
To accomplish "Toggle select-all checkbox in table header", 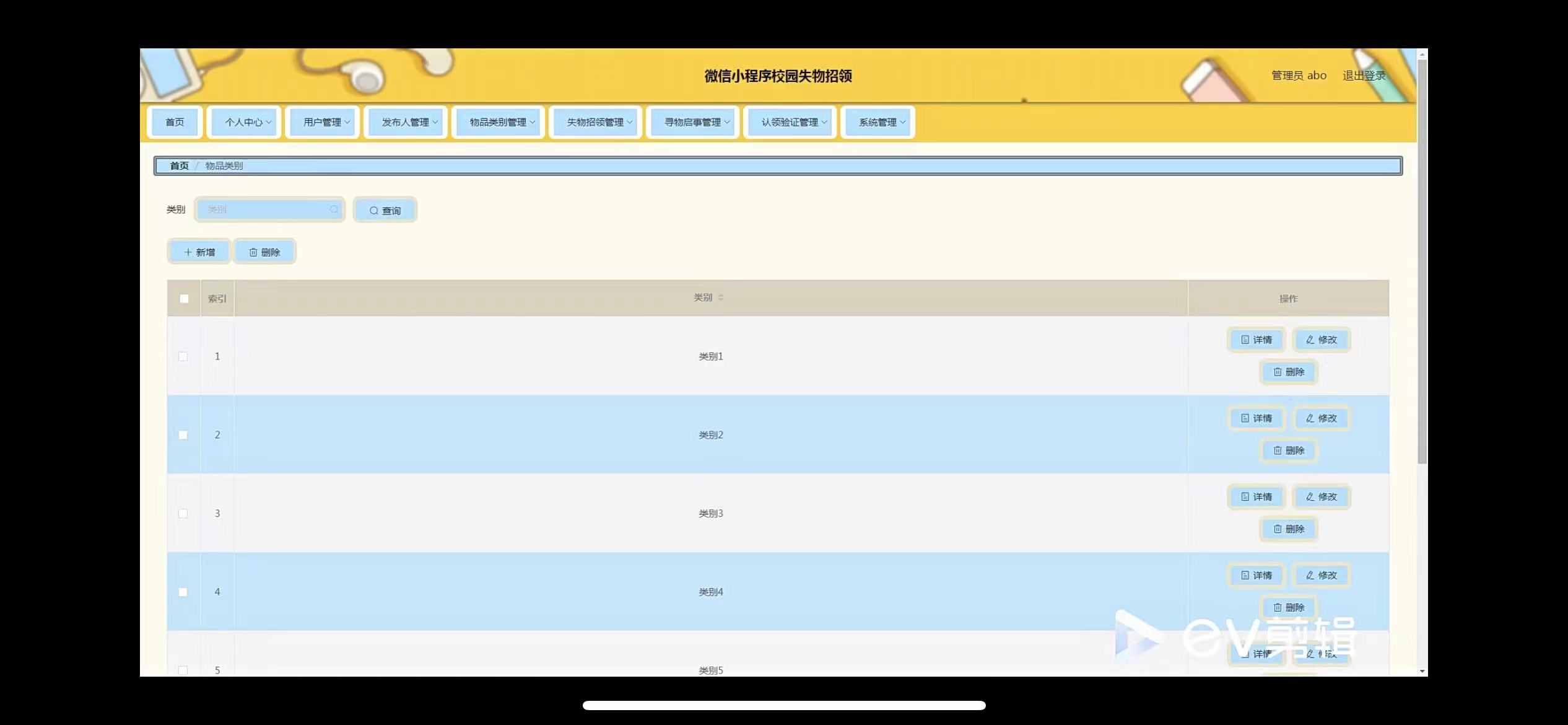I will pyautogui.click(x=184, y=299).
